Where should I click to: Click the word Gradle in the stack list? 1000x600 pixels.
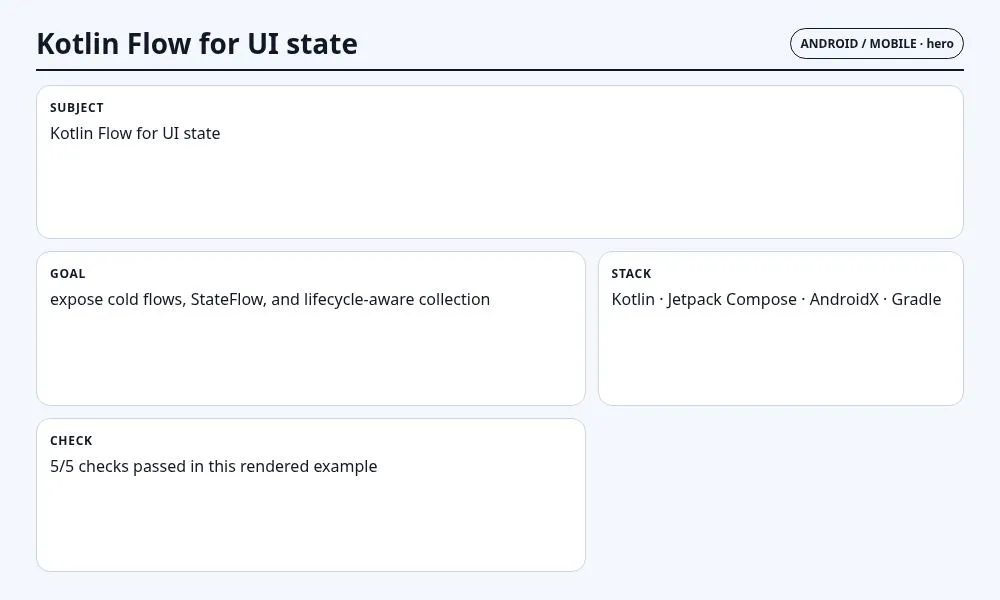[916, 300]
